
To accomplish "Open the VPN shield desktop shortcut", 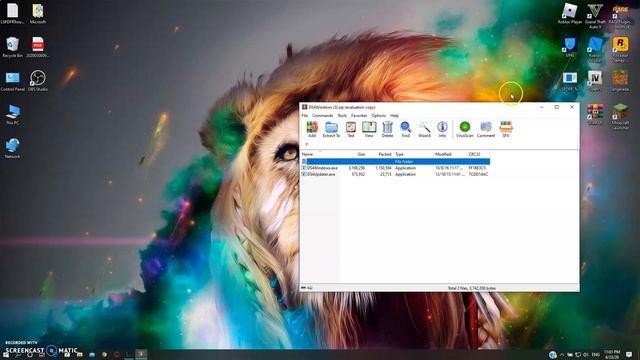I will tap(570, 47).
